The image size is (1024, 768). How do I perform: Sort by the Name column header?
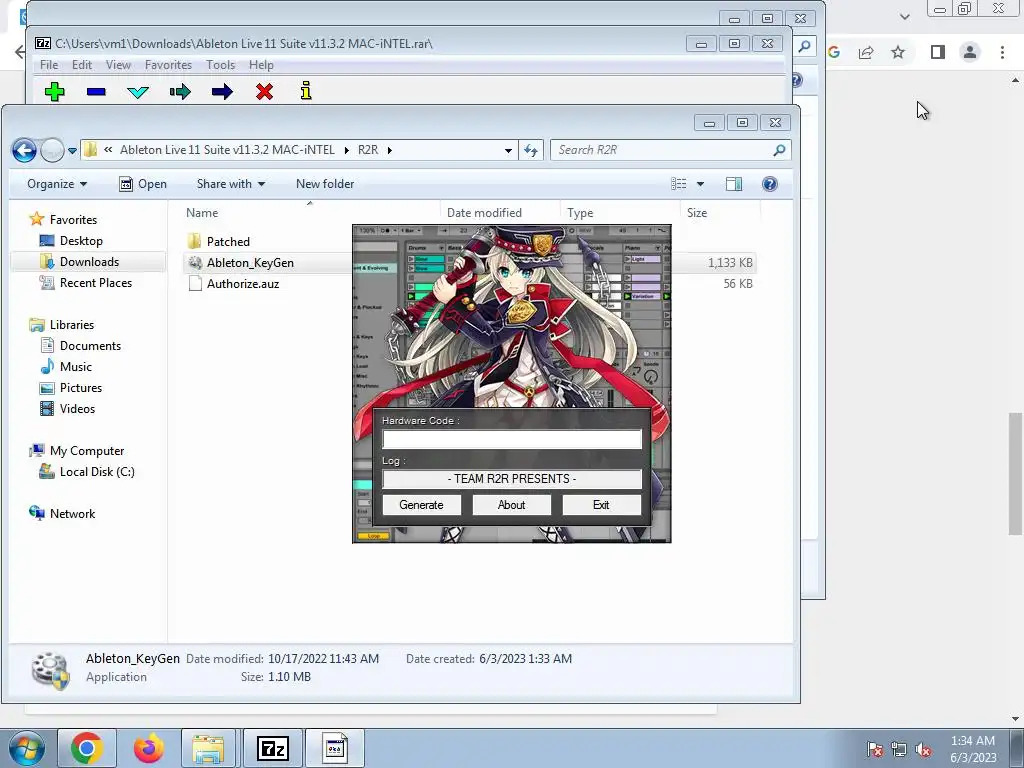tap(202, 213)
